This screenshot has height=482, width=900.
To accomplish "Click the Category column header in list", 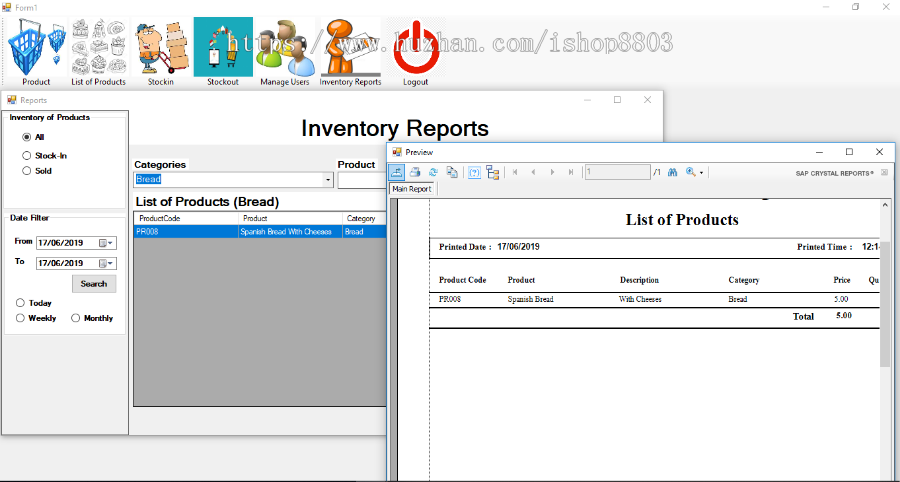I will coord(364,219).
